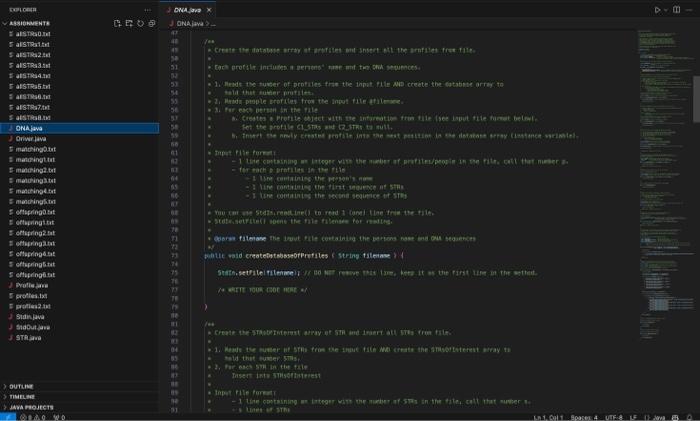Viewport: 700px width, 421px height.
Task: Change file encoding via UTF-8
Action: pyautogui.click(x=614, y=417)
